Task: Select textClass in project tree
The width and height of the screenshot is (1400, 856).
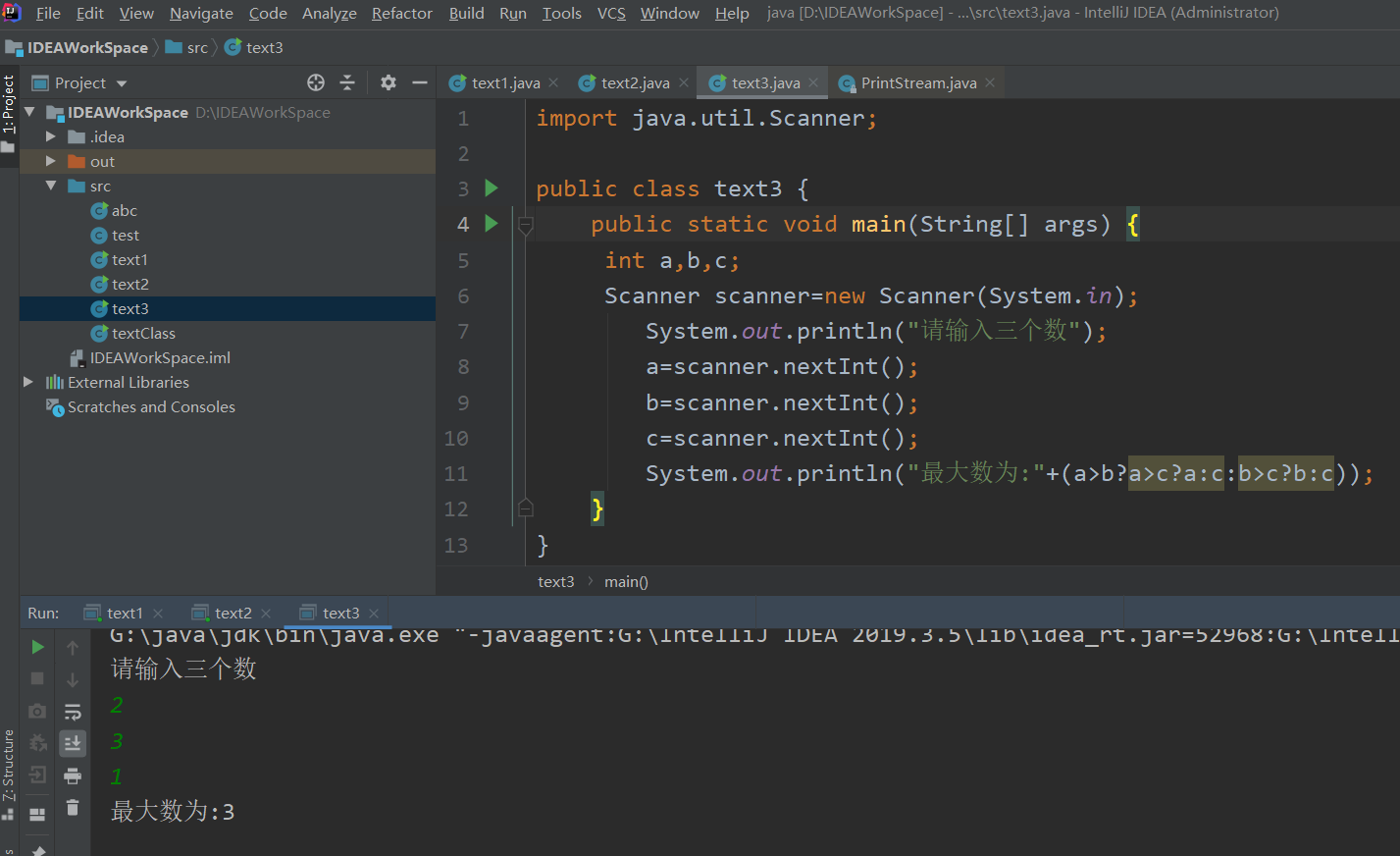Action: coord(143,333)
